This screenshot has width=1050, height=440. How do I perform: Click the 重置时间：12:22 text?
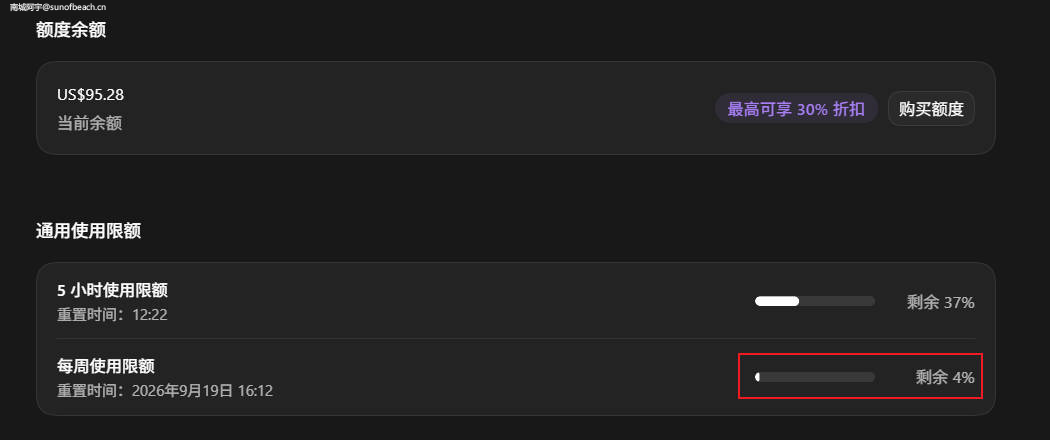112,315
